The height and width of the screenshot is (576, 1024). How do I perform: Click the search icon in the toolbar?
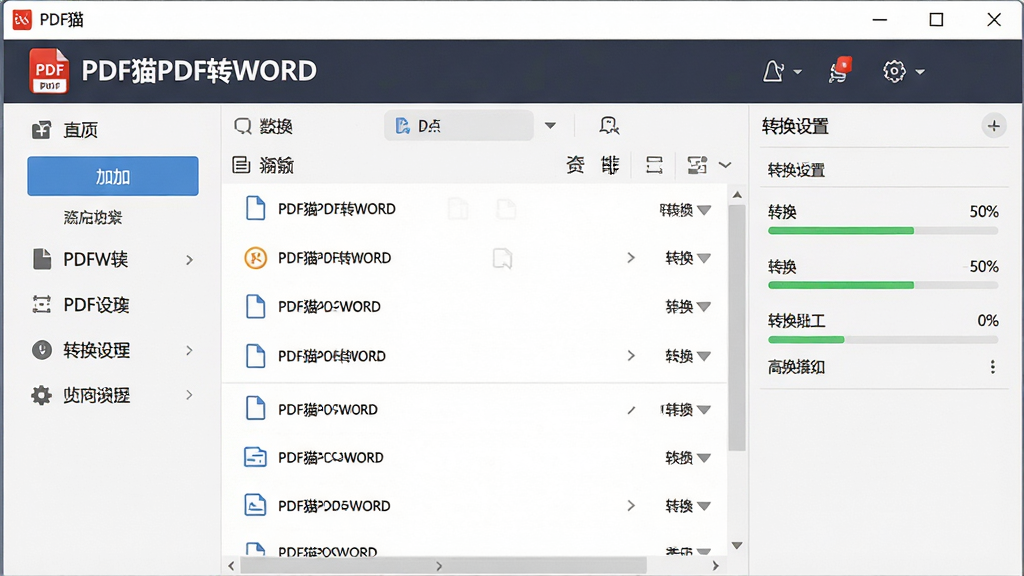click(243, 125)
